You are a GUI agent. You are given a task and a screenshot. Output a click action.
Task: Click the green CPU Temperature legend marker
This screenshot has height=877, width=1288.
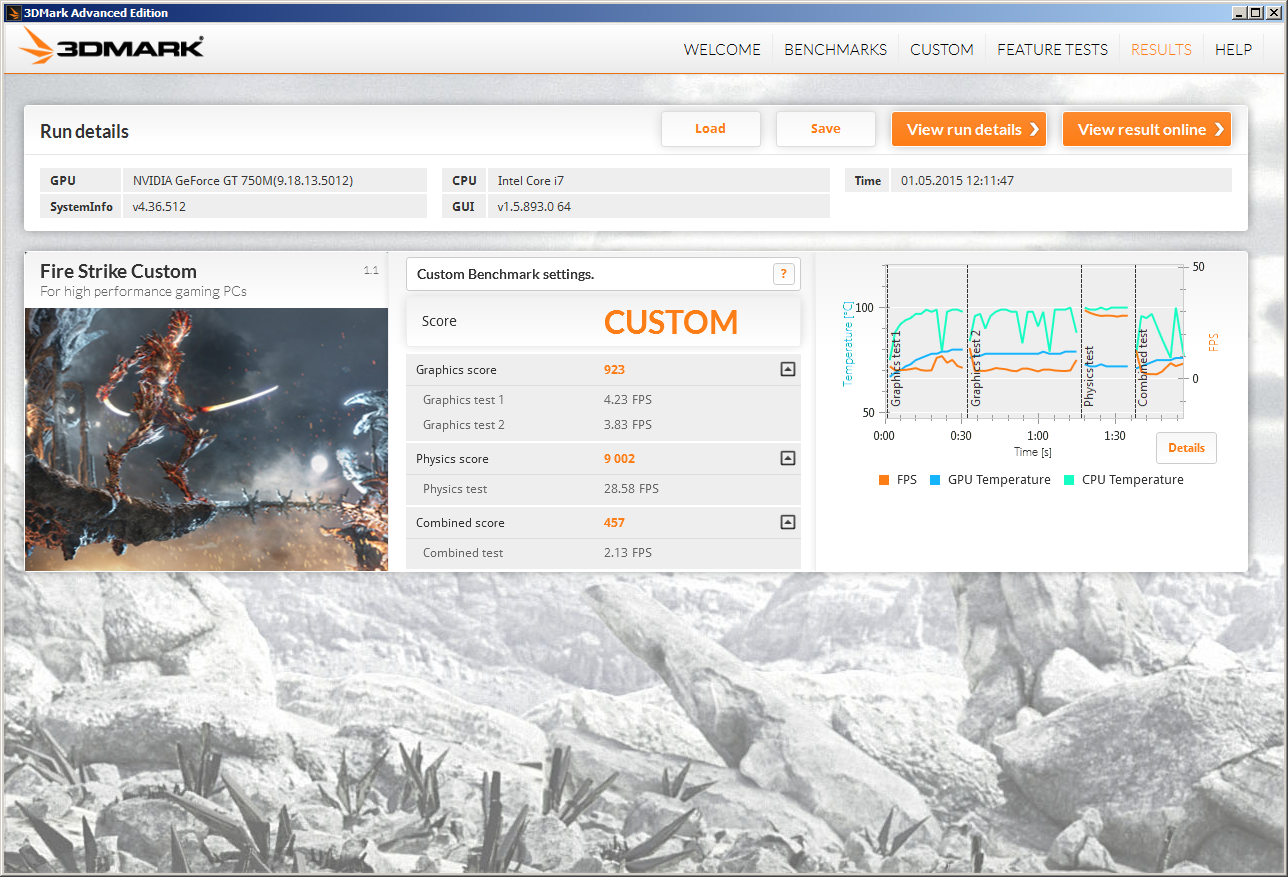coord(1069,480)
